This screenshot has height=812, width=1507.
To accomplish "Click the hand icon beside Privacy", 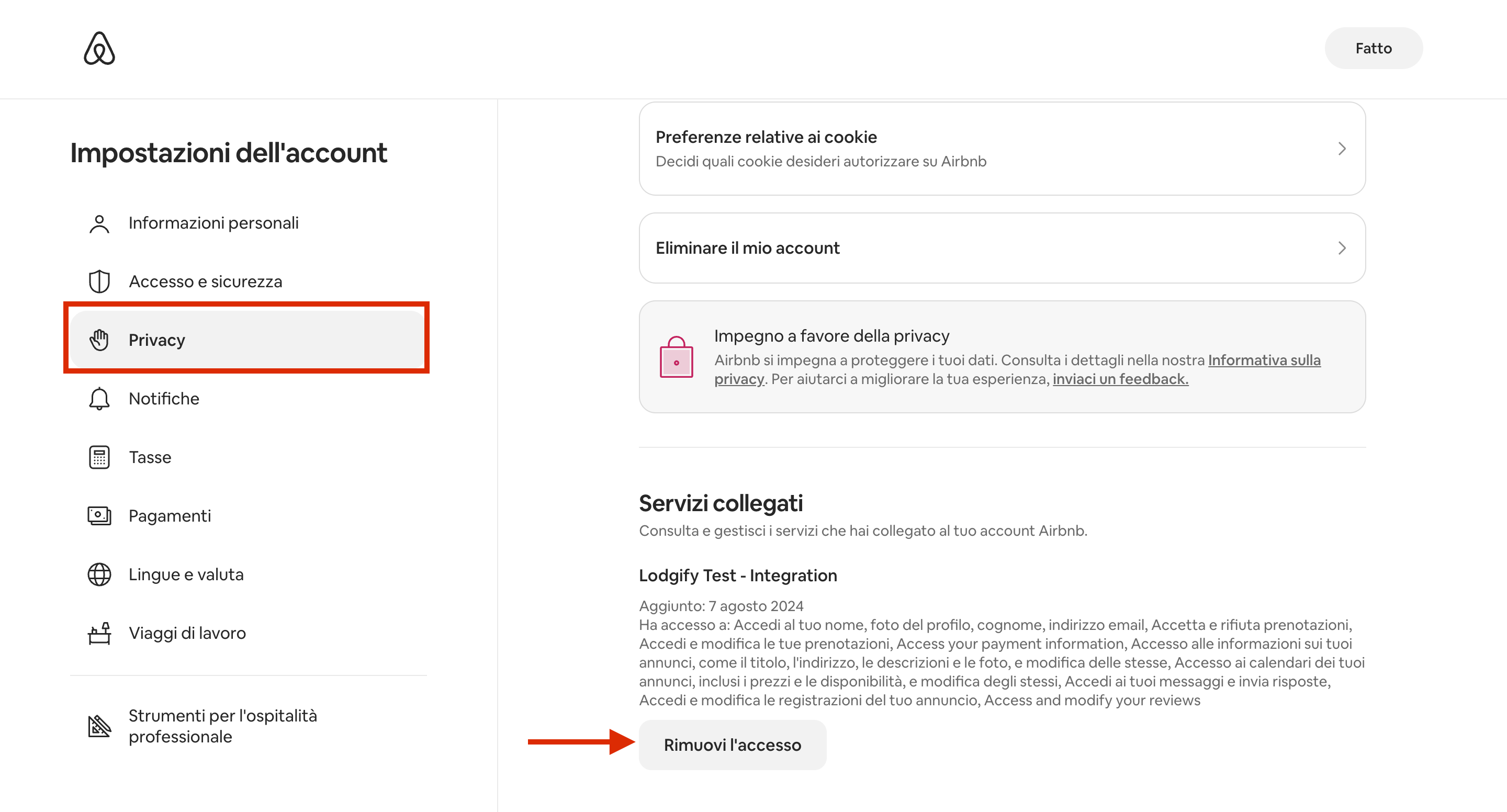I will pyautogui.click(x=99, y=340).
